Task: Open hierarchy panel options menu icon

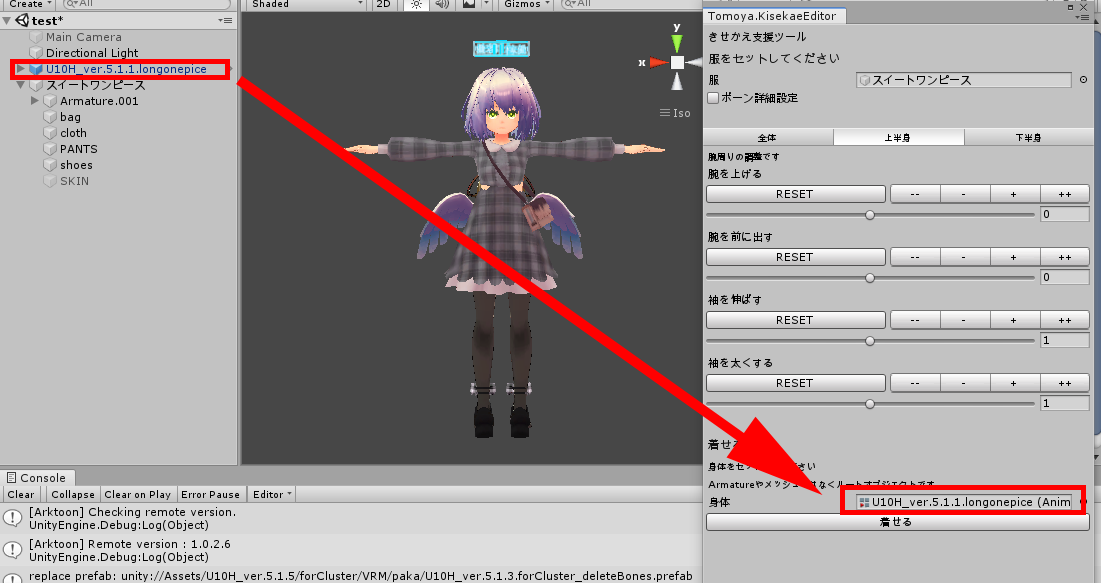Action: 225,20
